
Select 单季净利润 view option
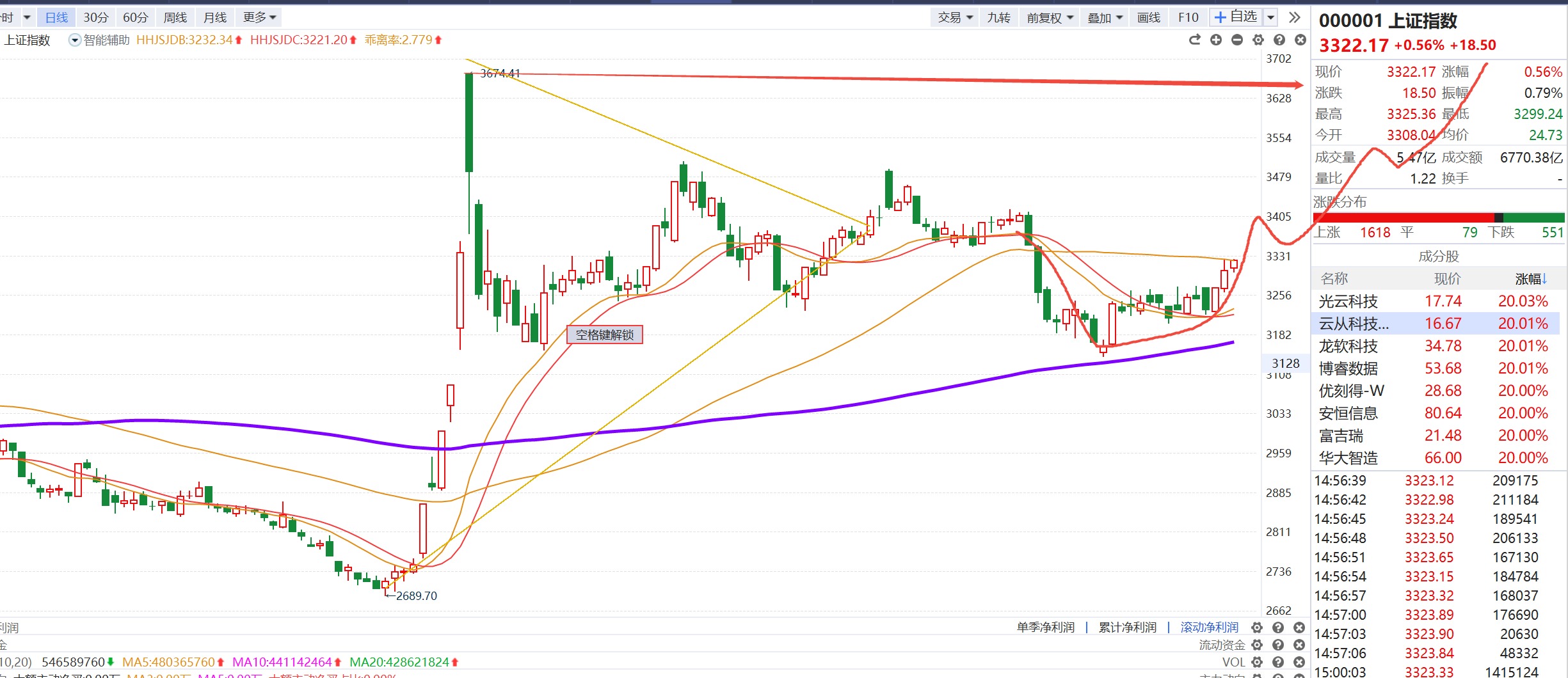pyautogui.click(x=1045, y=627)
